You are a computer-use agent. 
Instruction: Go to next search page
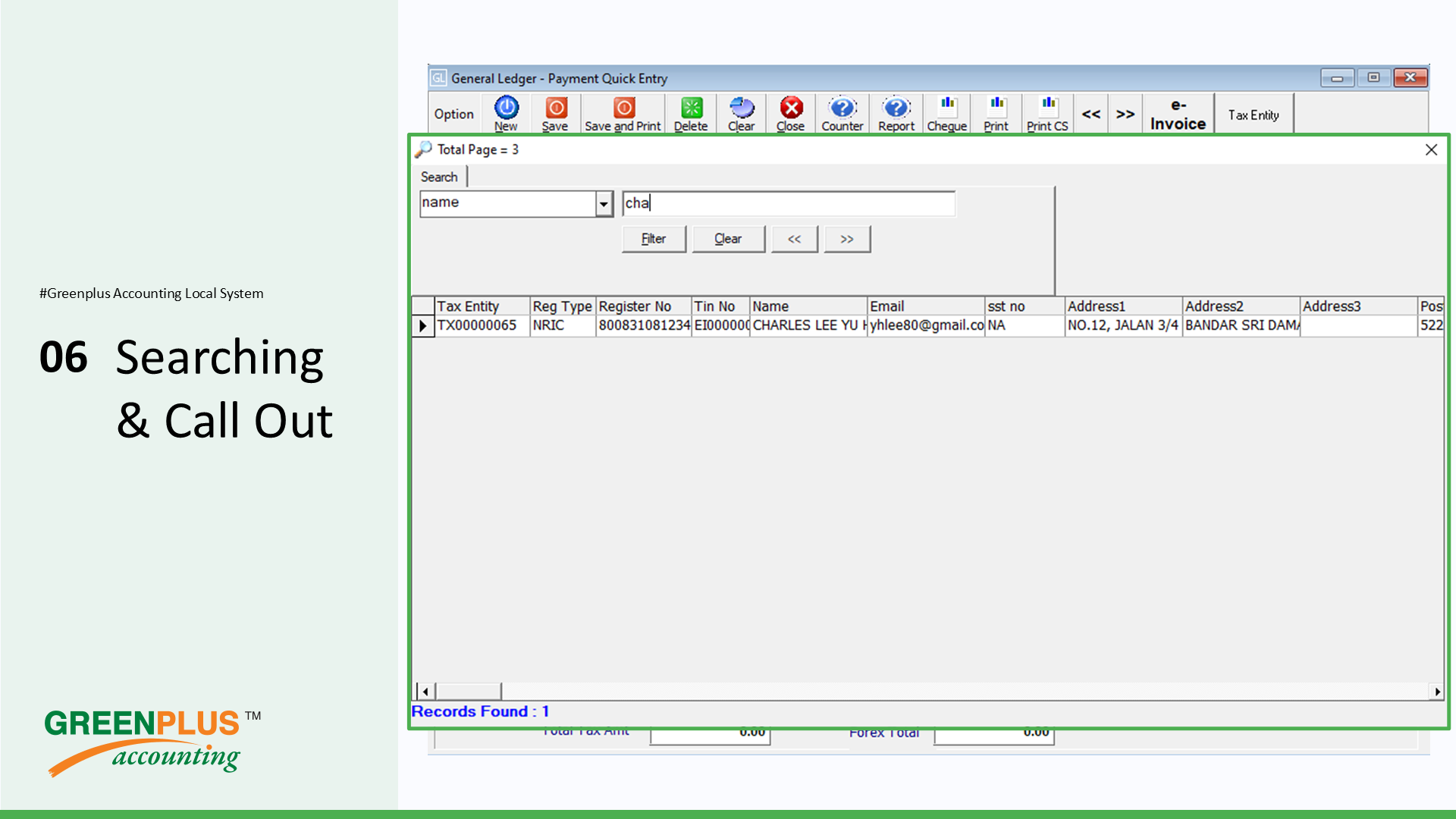pyautogui.click(x=847, y=239)
